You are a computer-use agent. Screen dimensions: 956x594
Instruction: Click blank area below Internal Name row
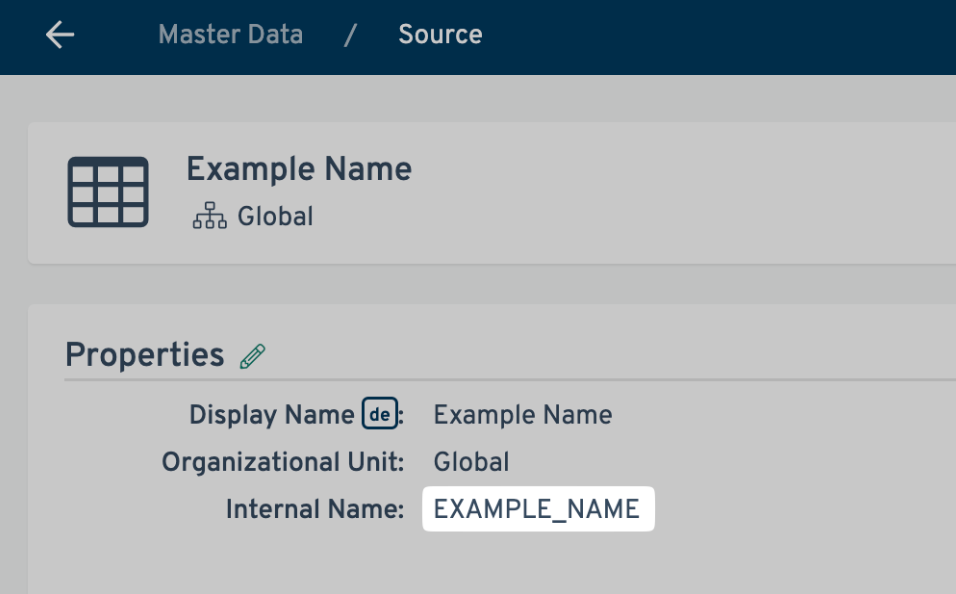(x=500, y=565)
